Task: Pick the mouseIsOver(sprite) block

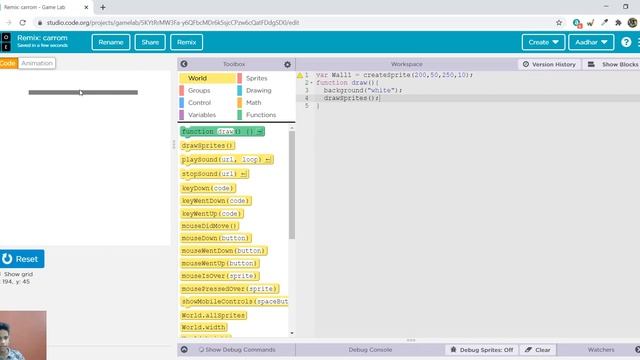Action: [220, 276]
